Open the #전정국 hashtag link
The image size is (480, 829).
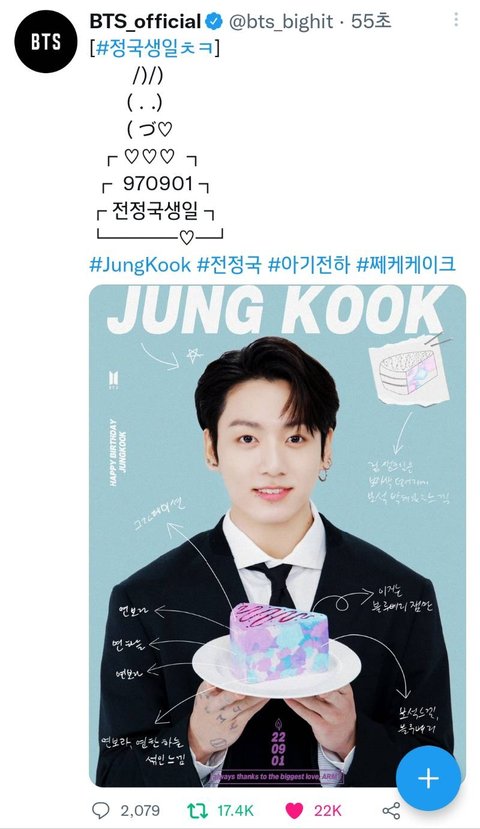(x=229, y=264)
